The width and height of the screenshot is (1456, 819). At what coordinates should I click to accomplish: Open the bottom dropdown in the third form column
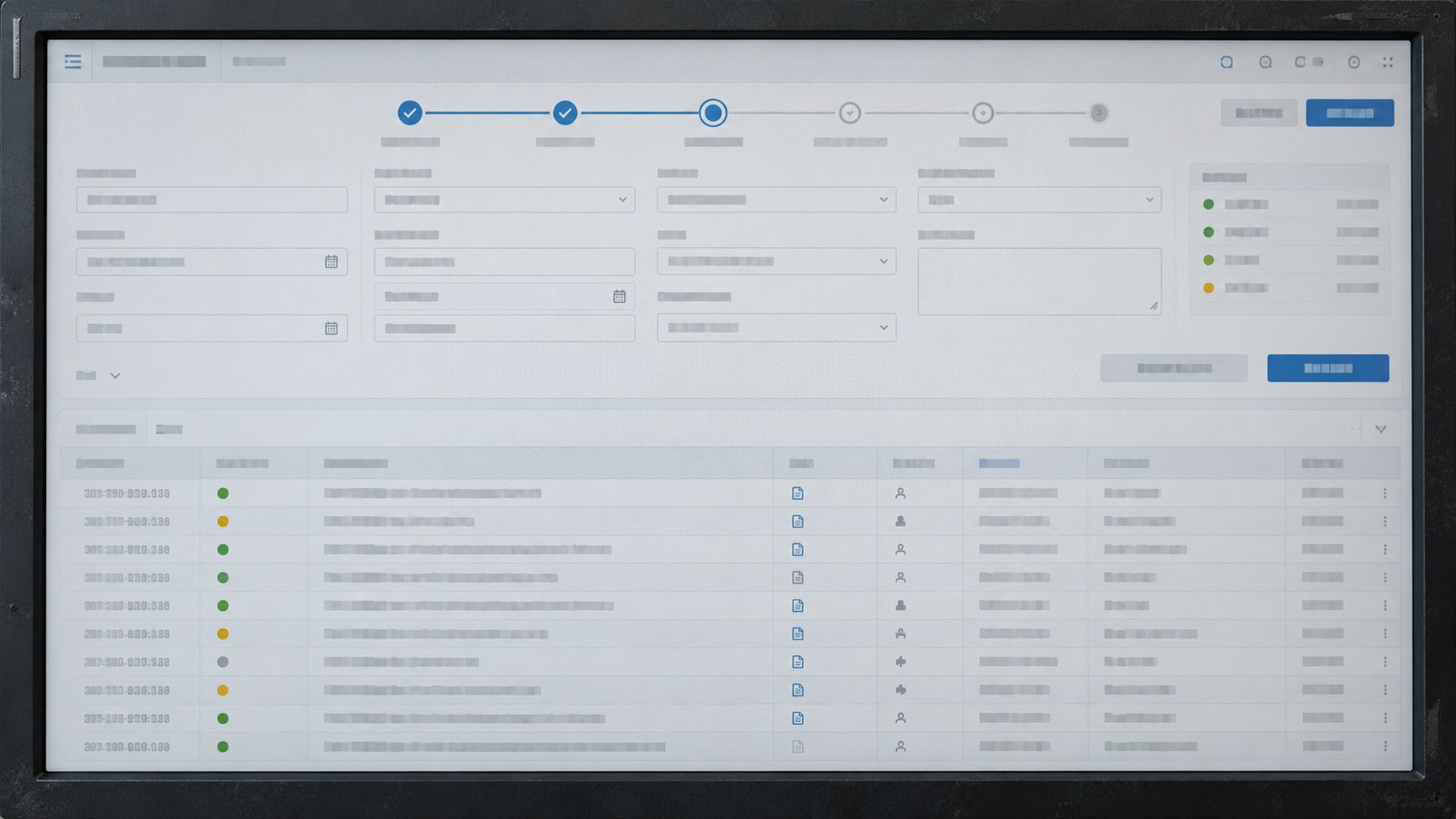point(776,328)
